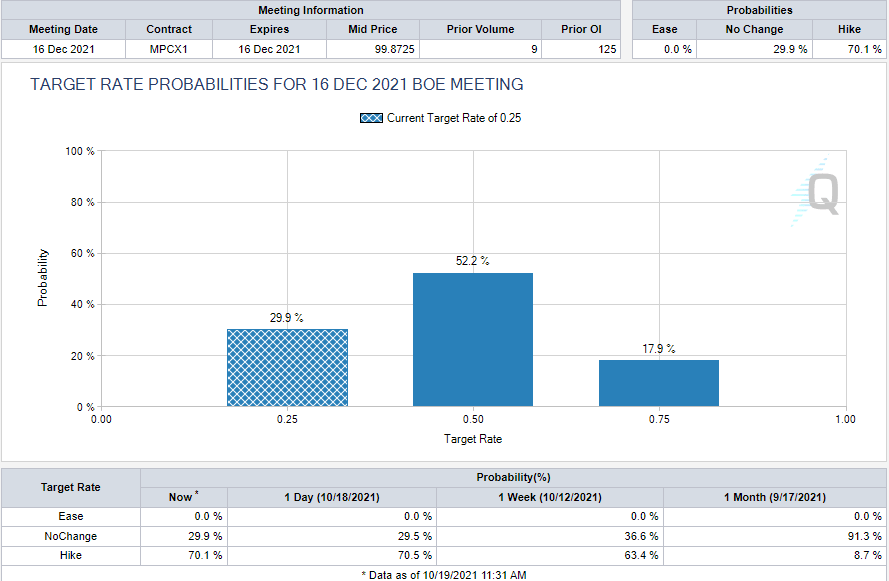Click the 'Current Target Rate of 0.25' legend text
The image size is (889, 581).
[x=454, y=118]
